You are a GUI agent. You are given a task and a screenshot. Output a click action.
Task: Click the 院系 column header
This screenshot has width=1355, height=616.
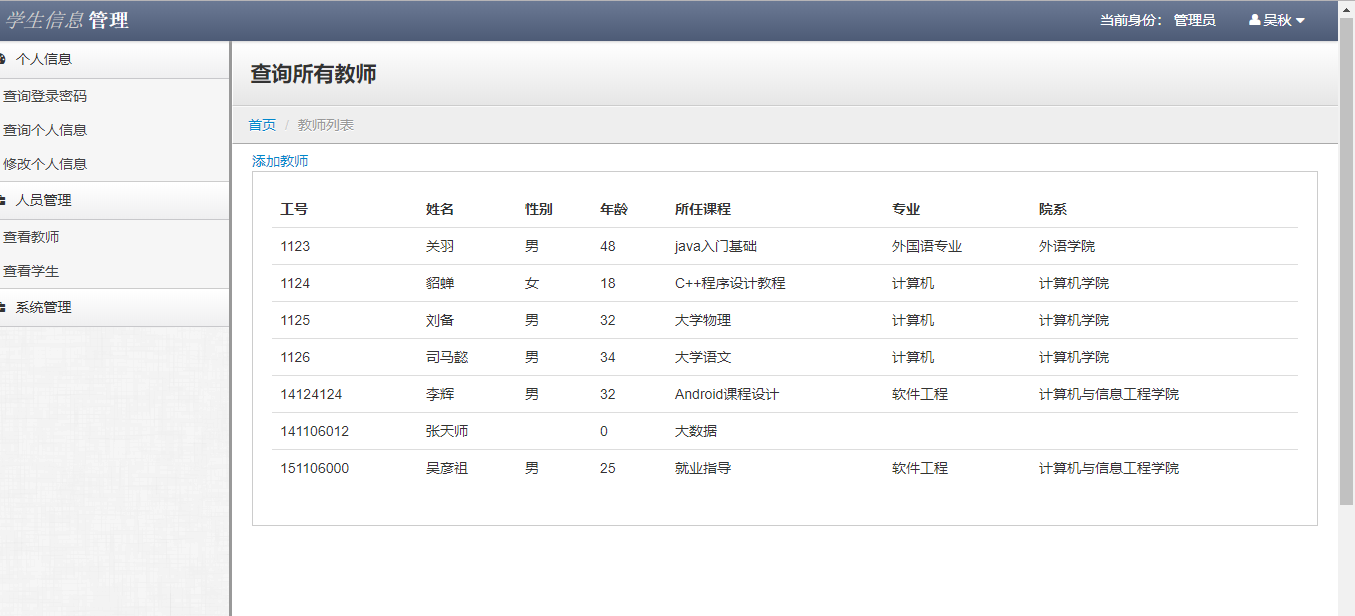[1053, 209]
